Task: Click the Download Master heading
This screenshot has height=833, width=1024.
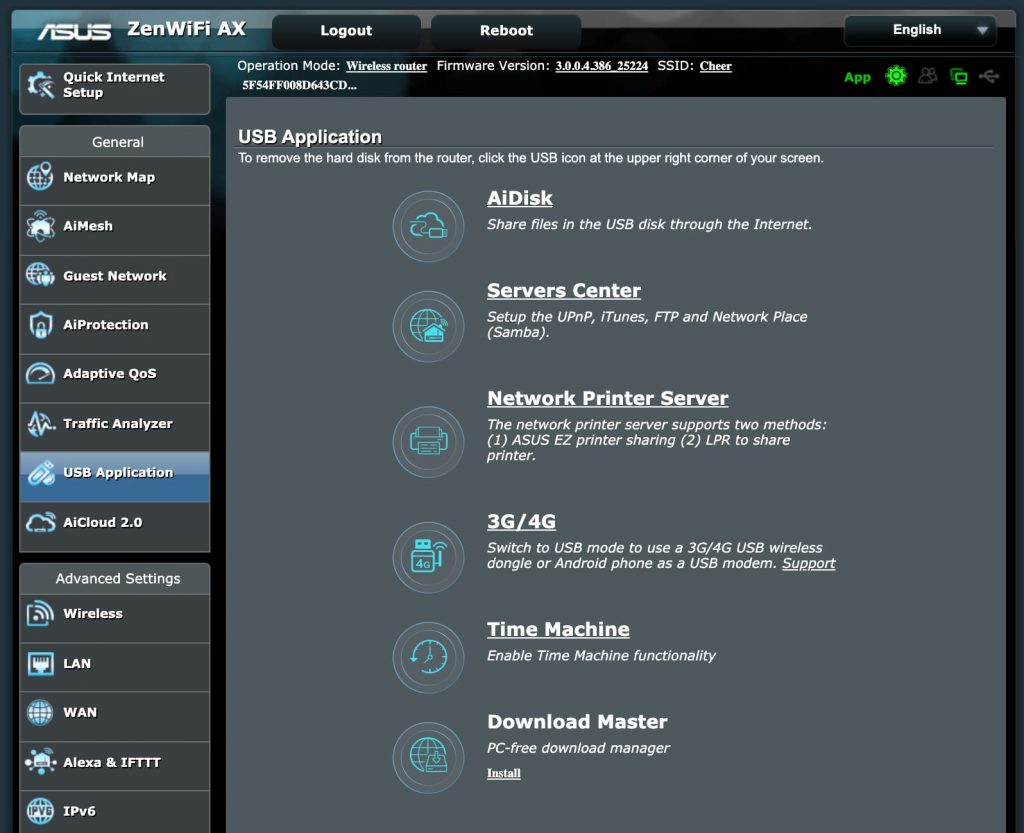Action: [x=577, y=721]
